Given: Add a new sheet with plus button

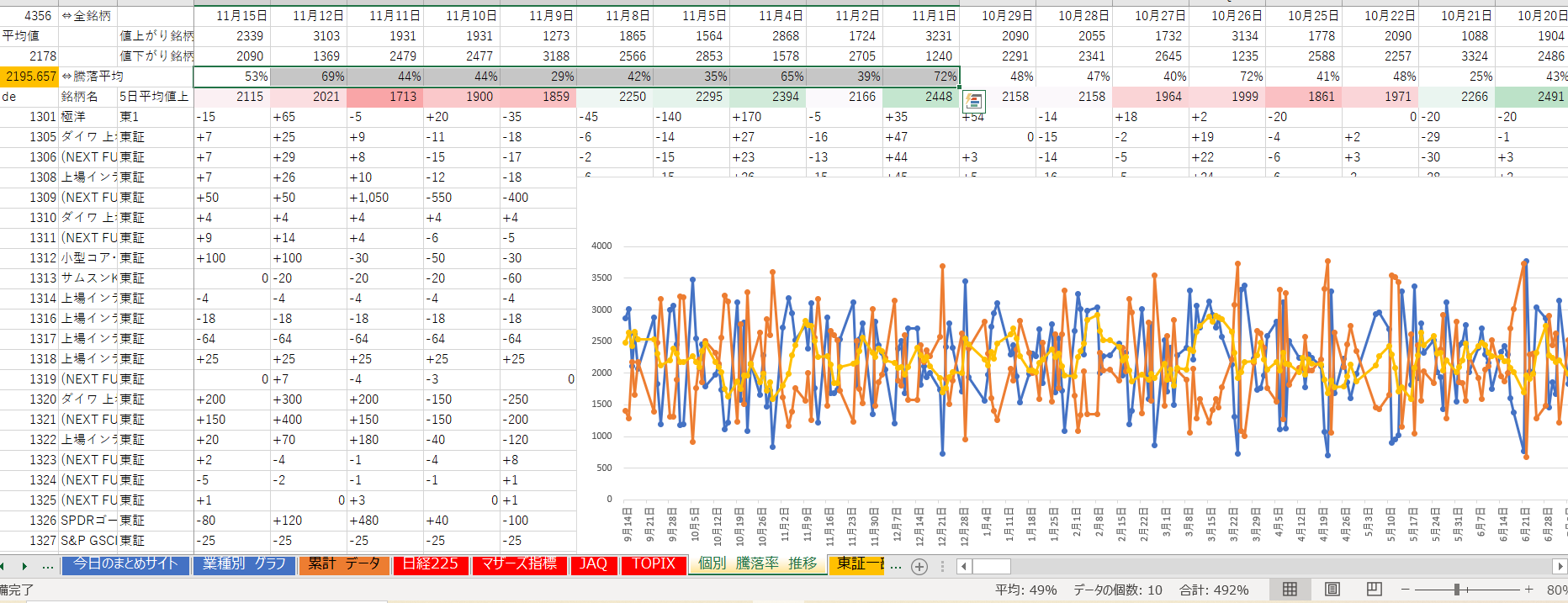Looking at the screenshot, I should click(x=919, y=566).
